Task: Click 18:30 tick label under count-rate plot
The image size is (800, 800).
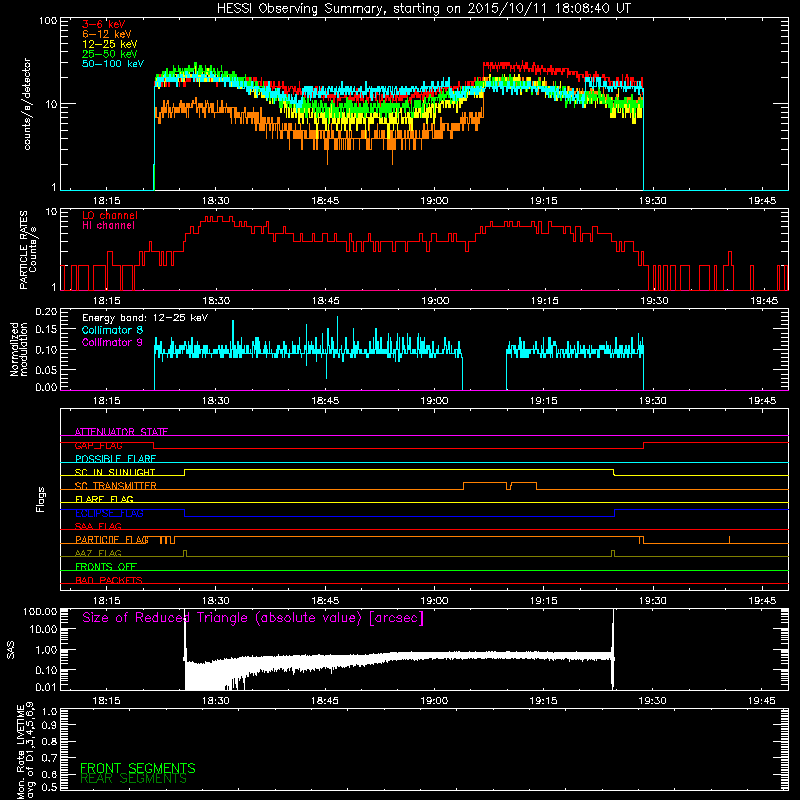Action: [x=216, y=201]
